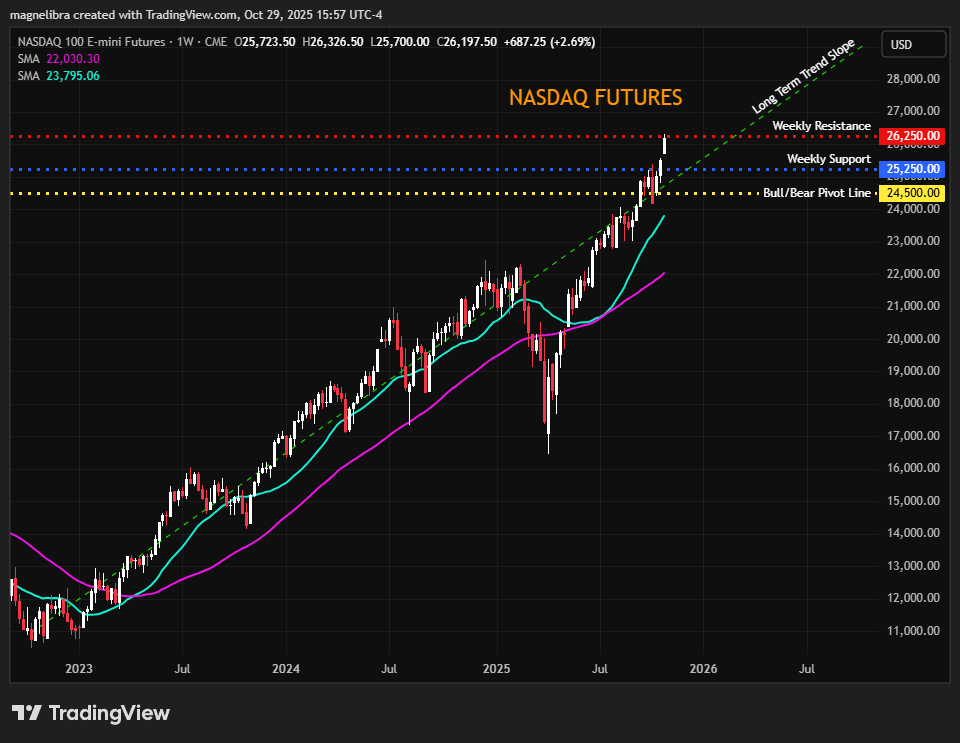Image resolution: width=960 pixels, height=743 pixels.
Task: Click the yellow 24,500.00 price tag
Action: click(x=912, y=193)
